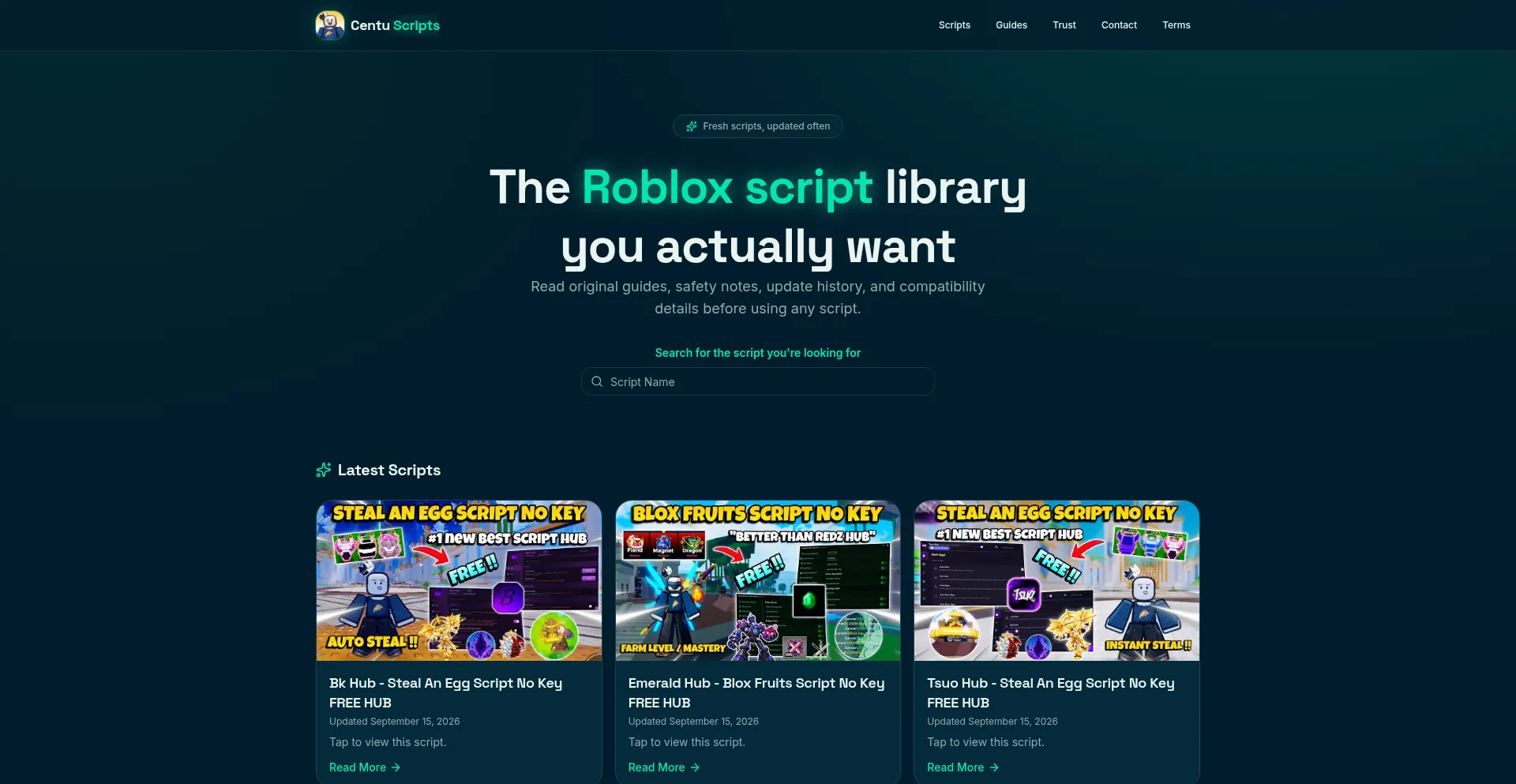Click the Centu Scripts avatar logo
This screenshot has width=1516, height=784.
(330, 25)
